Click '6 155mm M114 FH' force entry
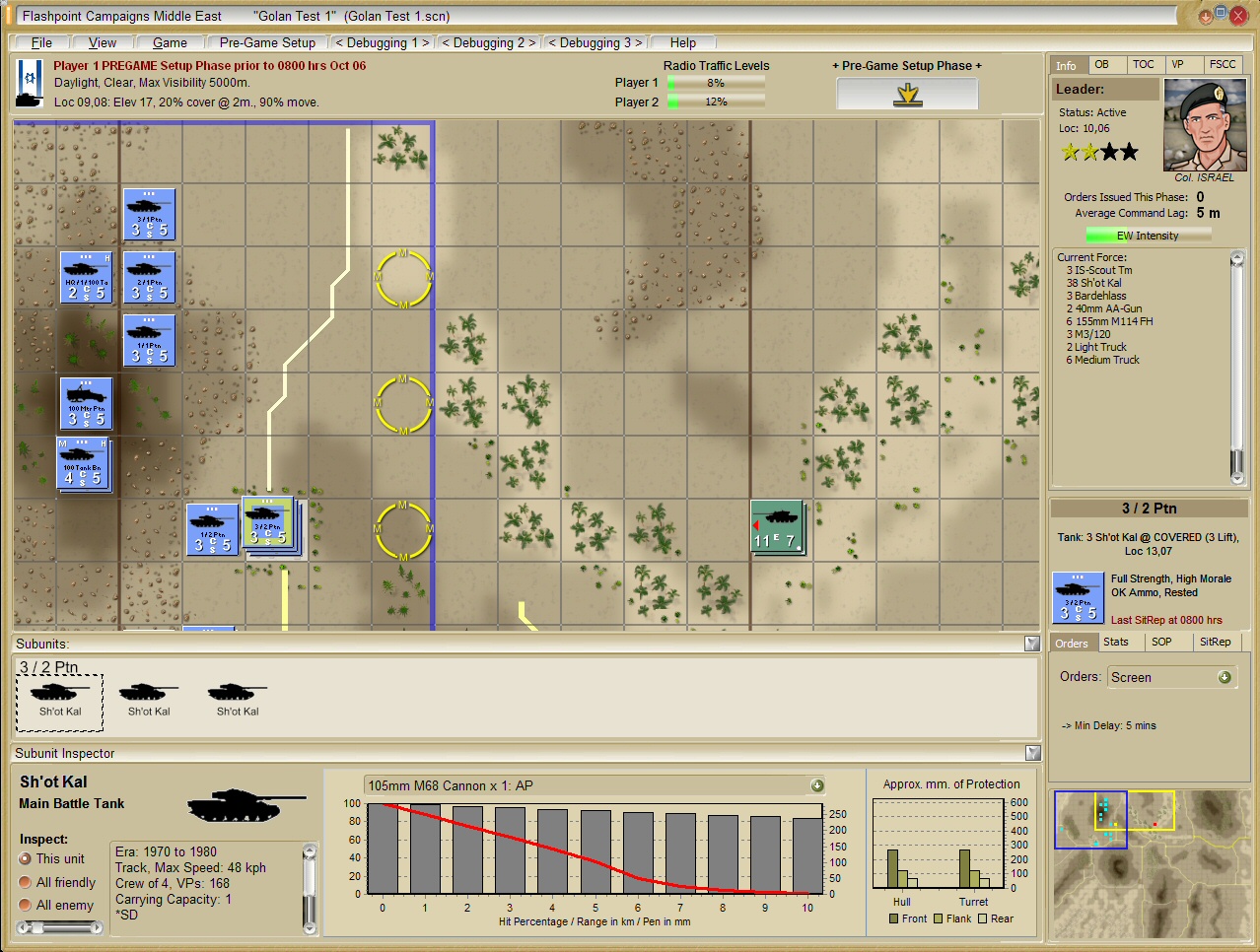This screenshot has width=1260, height=952. pos(1109,321)
